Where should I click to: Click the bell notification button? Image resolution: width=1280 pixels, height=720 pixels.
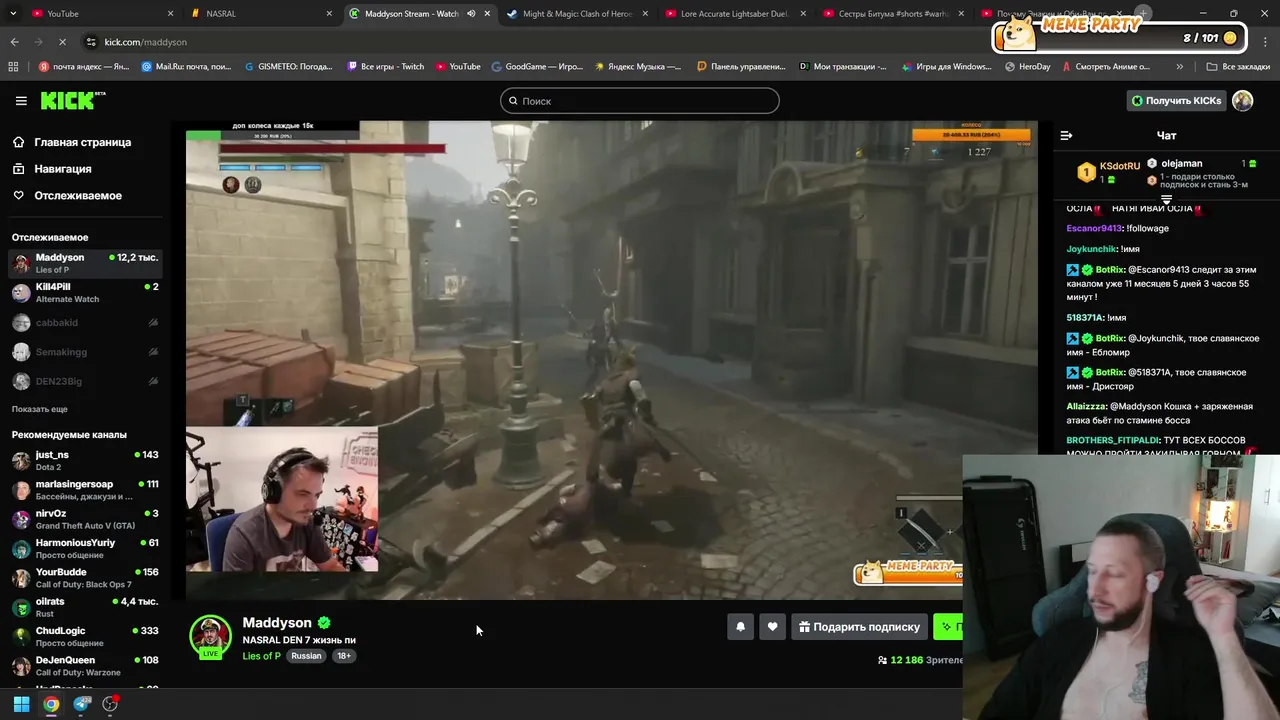coord(740,627)
